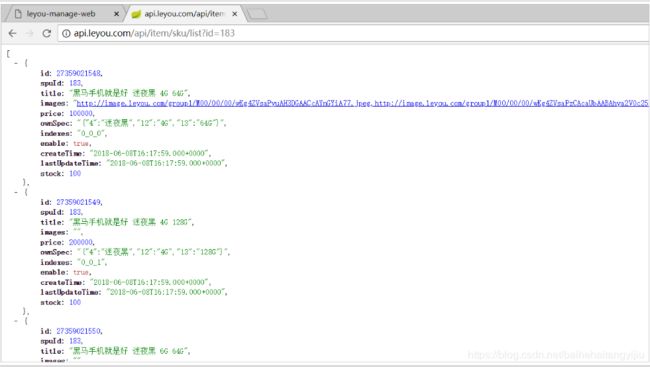Click the ownSpec value containing "13":"128G"

click(153, 252)
